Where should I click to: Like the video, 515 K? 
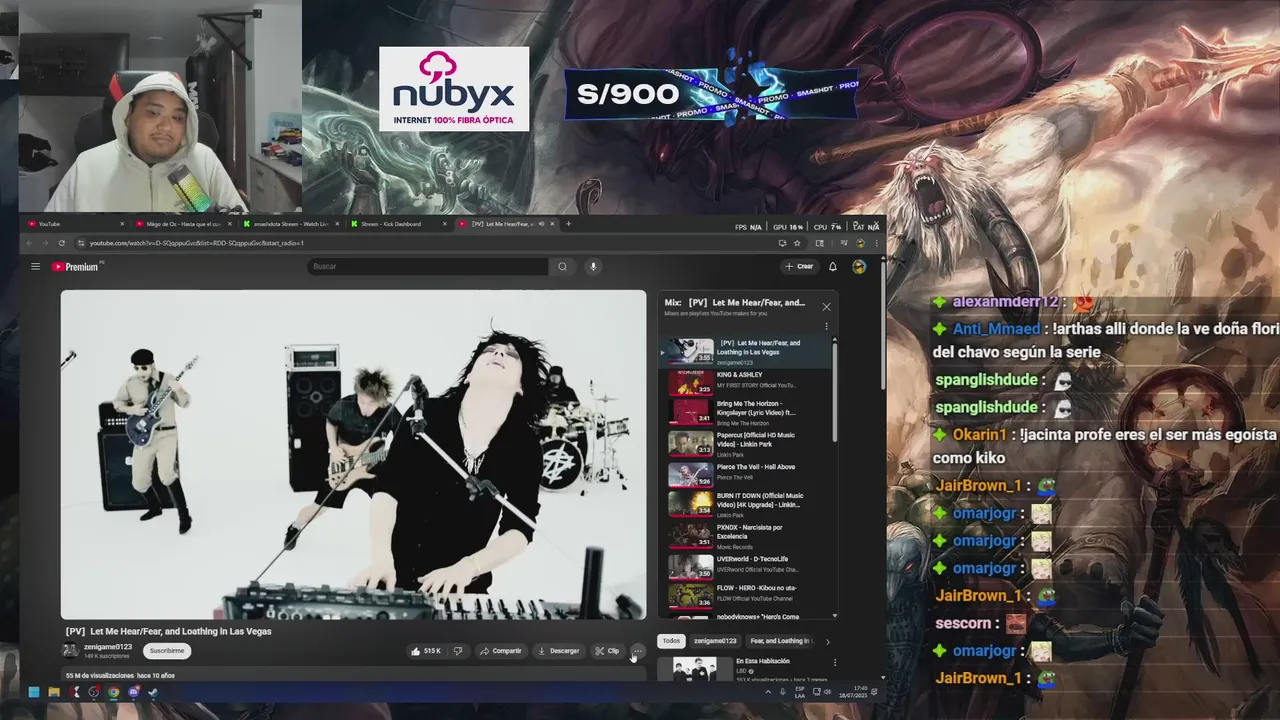[425, 651]
